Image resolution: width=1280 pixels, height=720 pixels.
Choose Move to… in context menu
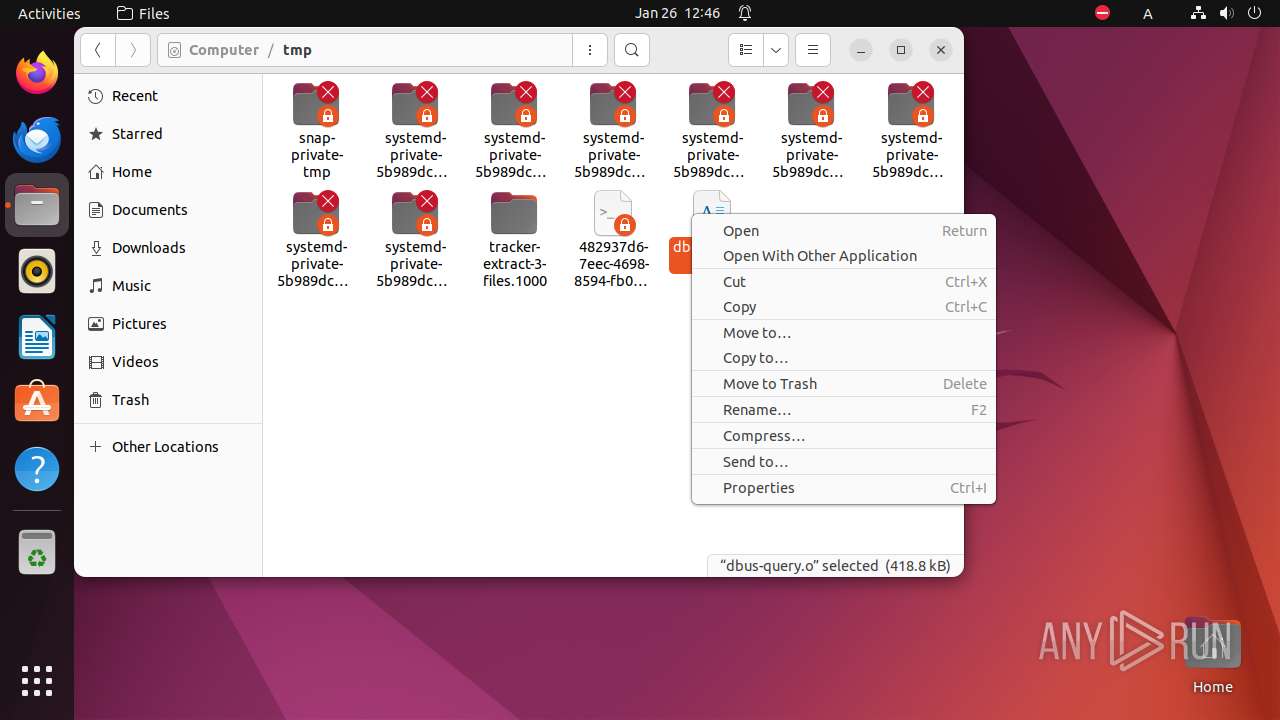843,333
